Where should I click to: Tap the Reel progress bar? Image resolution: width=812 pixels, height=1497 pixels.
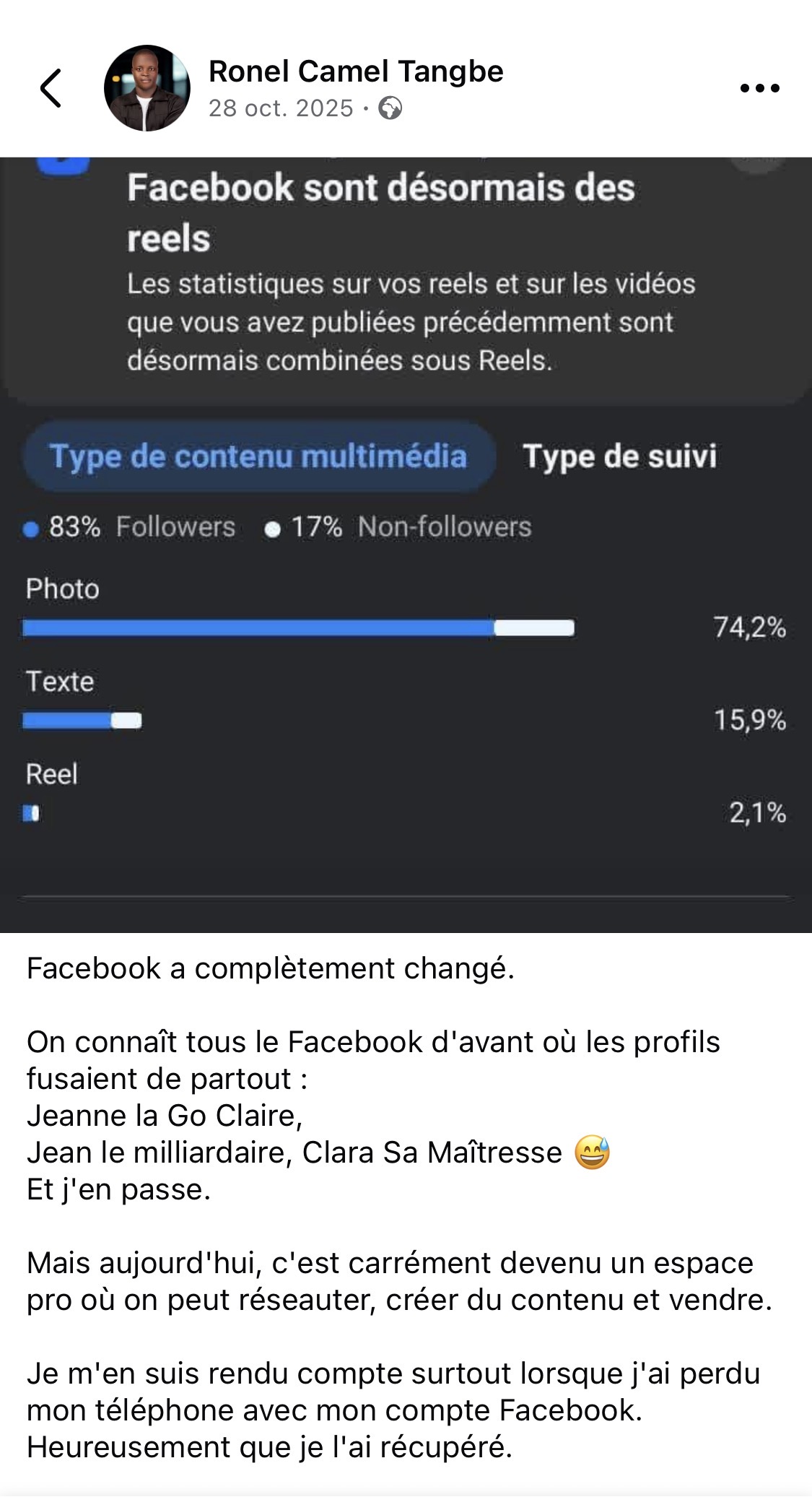click(31, 813)
